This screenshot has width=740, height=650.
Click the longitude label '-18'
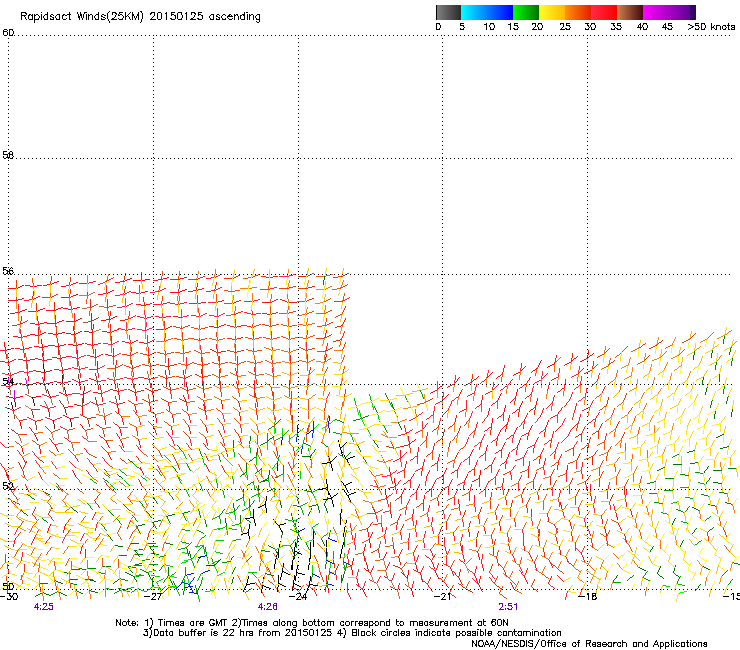pos(588,597)
